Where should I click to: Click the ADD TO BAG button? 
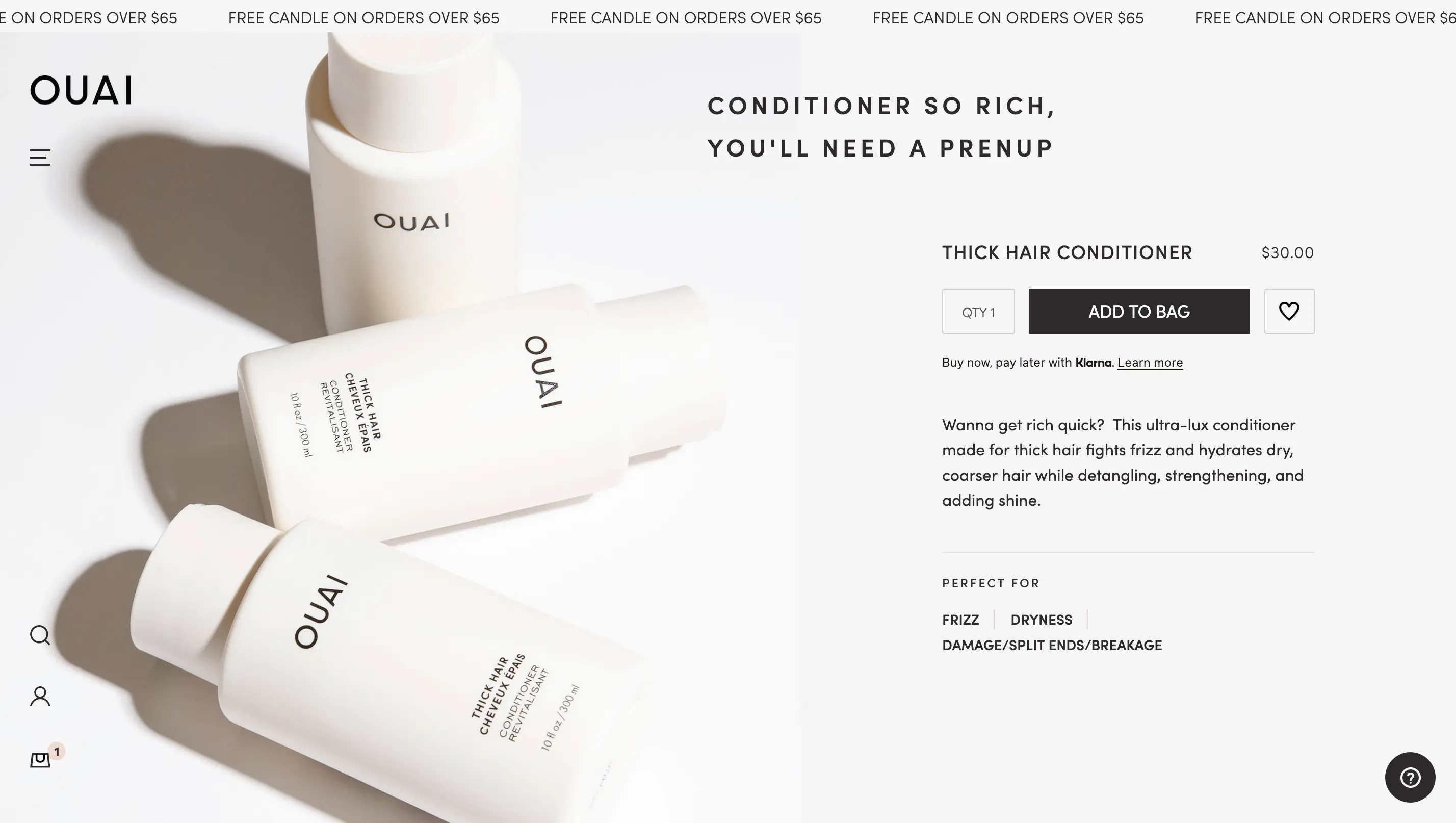(1139, 311)
